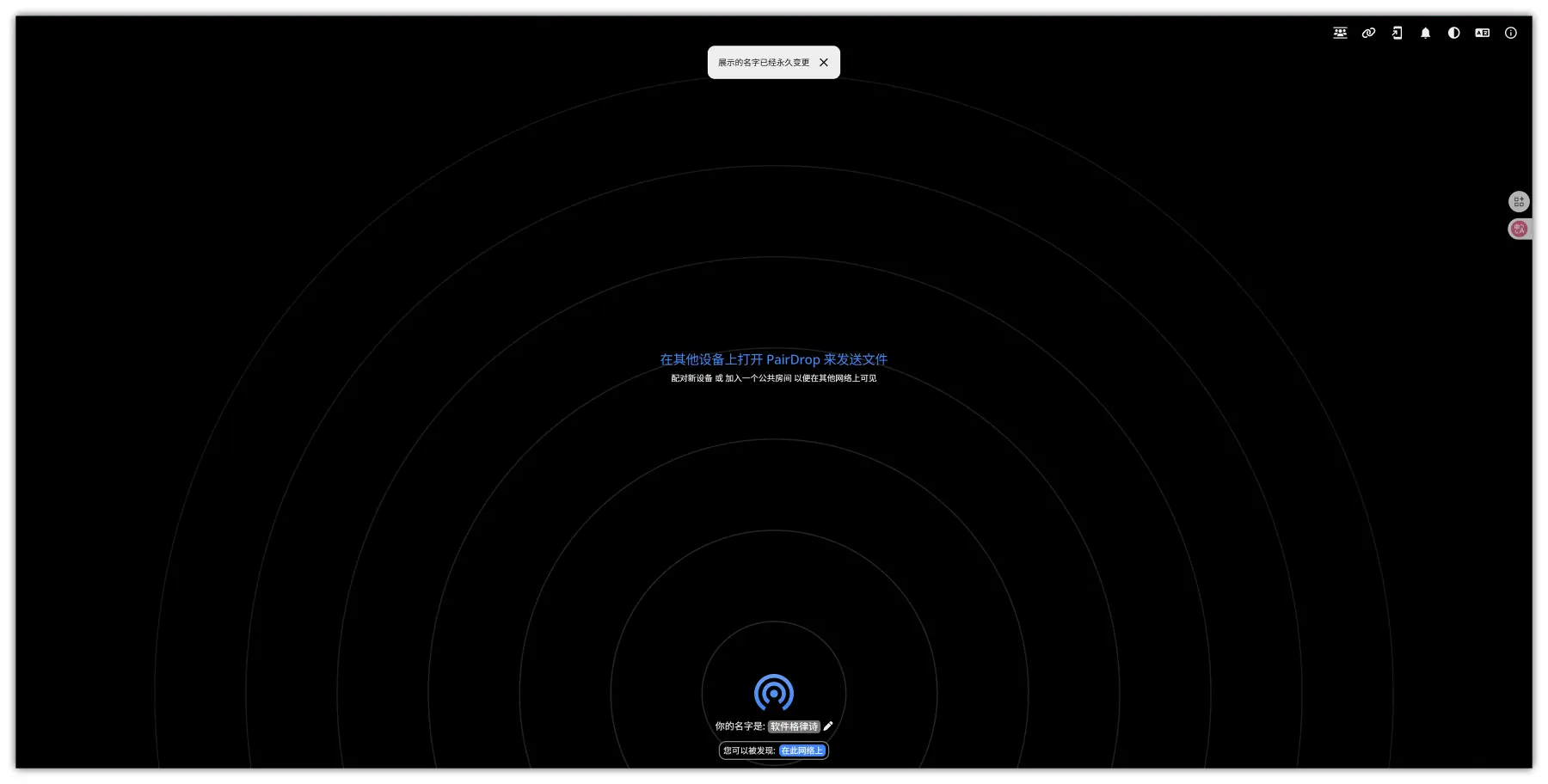Click the red translate extension floating icon
The height and width of the screenshot is (784, 1548).
click(x=1519, y=229)
